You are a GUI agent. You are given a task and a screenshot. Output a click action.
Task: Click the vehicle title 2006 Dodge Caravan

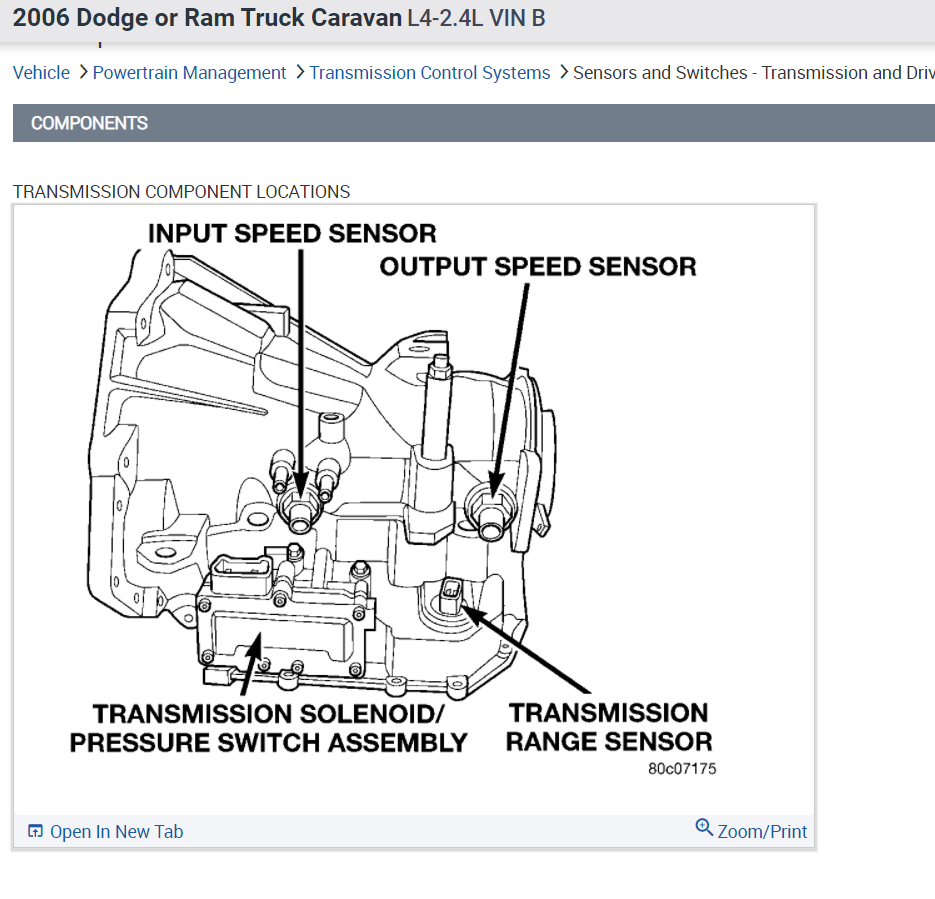click(279, 18)
